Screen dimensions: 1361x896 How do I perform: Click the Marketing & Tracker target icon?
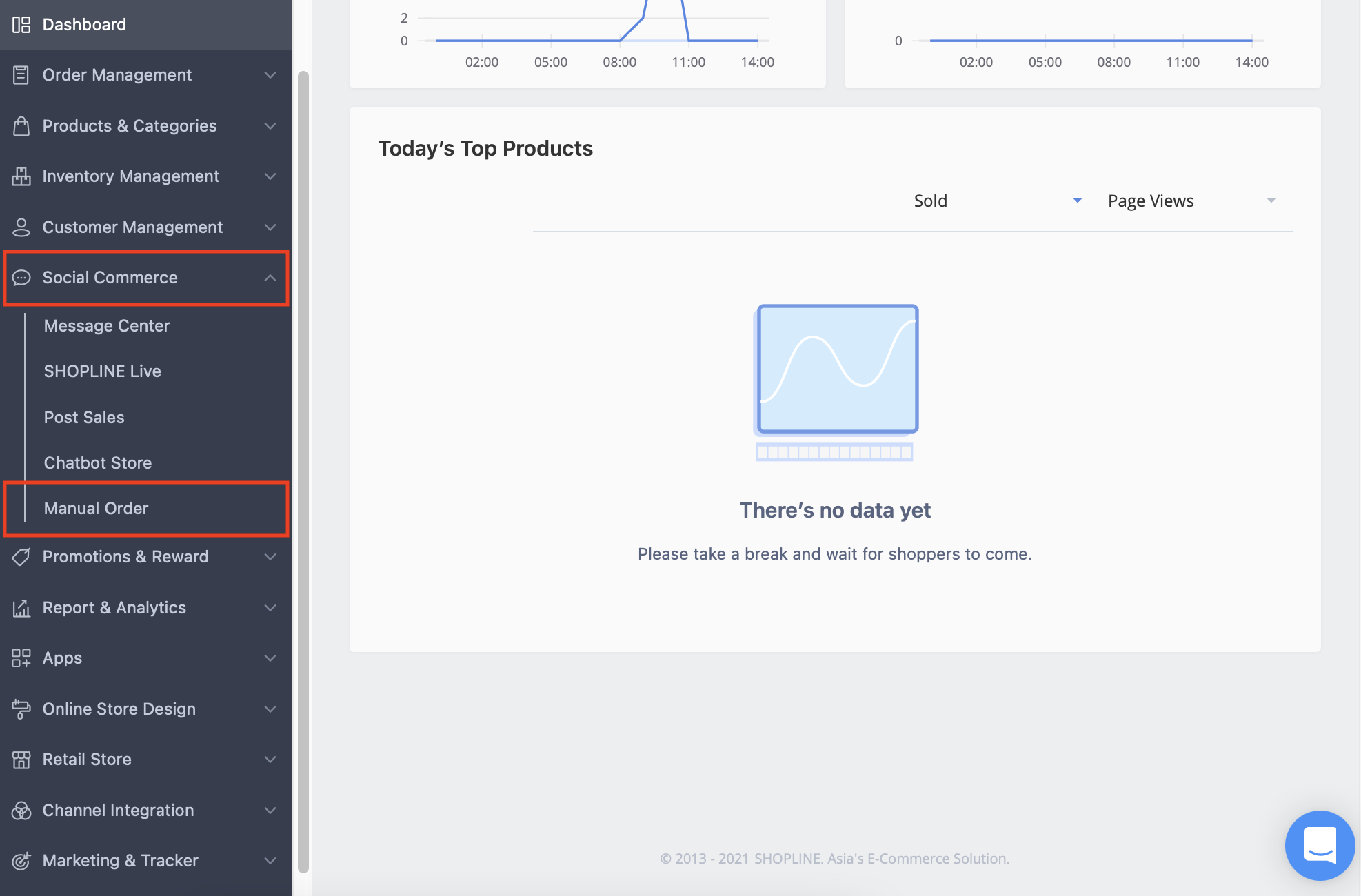click(x=21, y=861)
